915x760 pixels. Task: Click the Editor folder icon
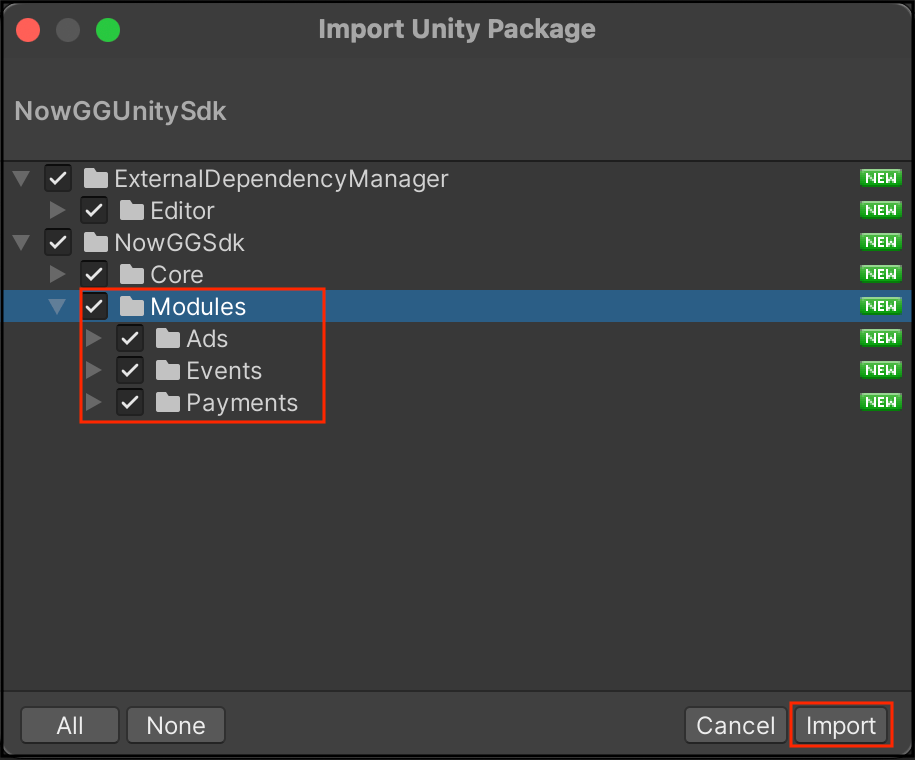point(132,211)
